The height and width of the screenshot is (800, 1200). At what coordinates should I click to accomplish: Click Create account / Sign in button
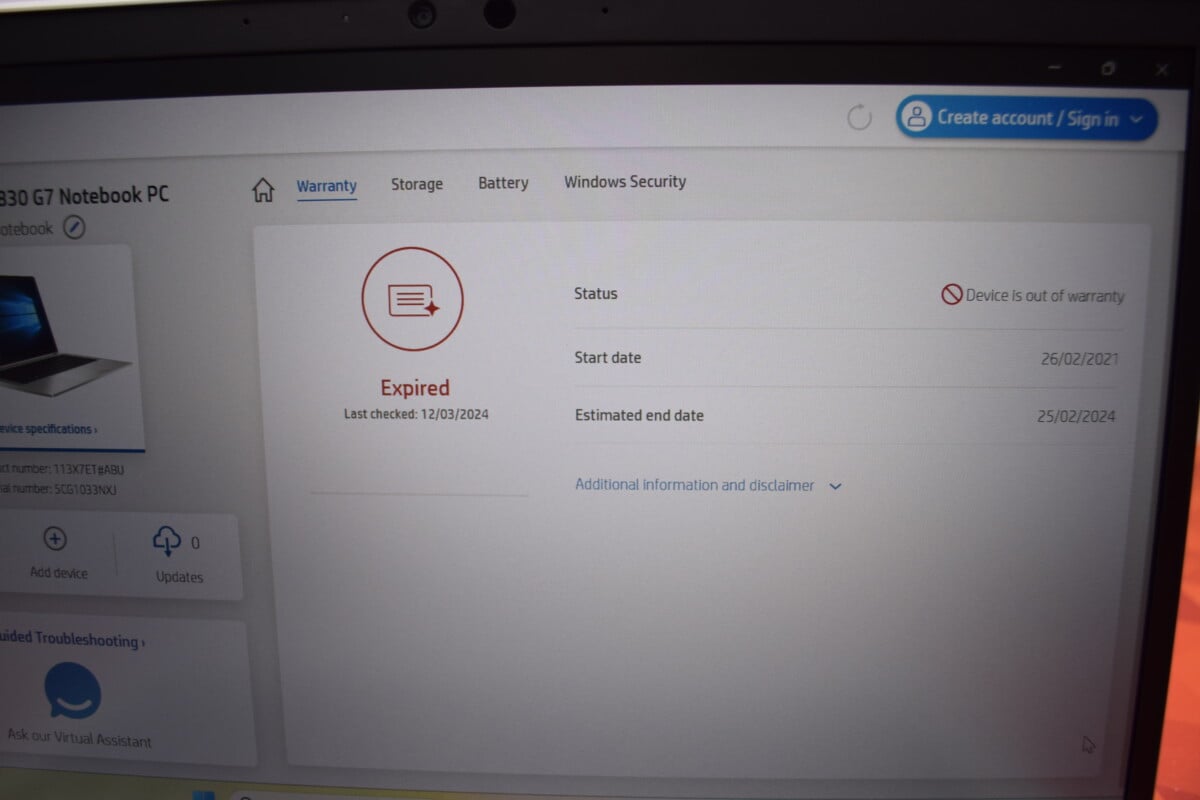1026,118
